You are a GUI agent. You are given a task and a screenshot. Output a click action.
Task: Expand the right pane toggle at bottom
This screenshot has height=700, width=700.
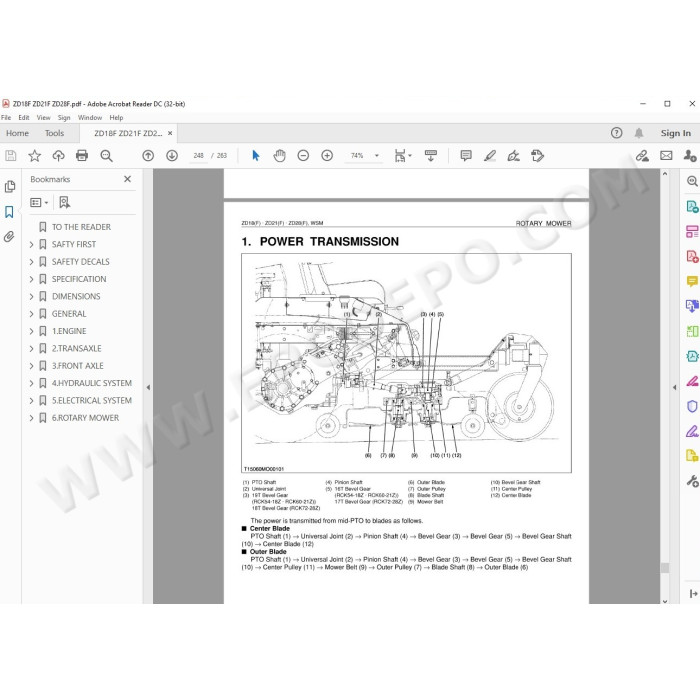pos(693,593)
